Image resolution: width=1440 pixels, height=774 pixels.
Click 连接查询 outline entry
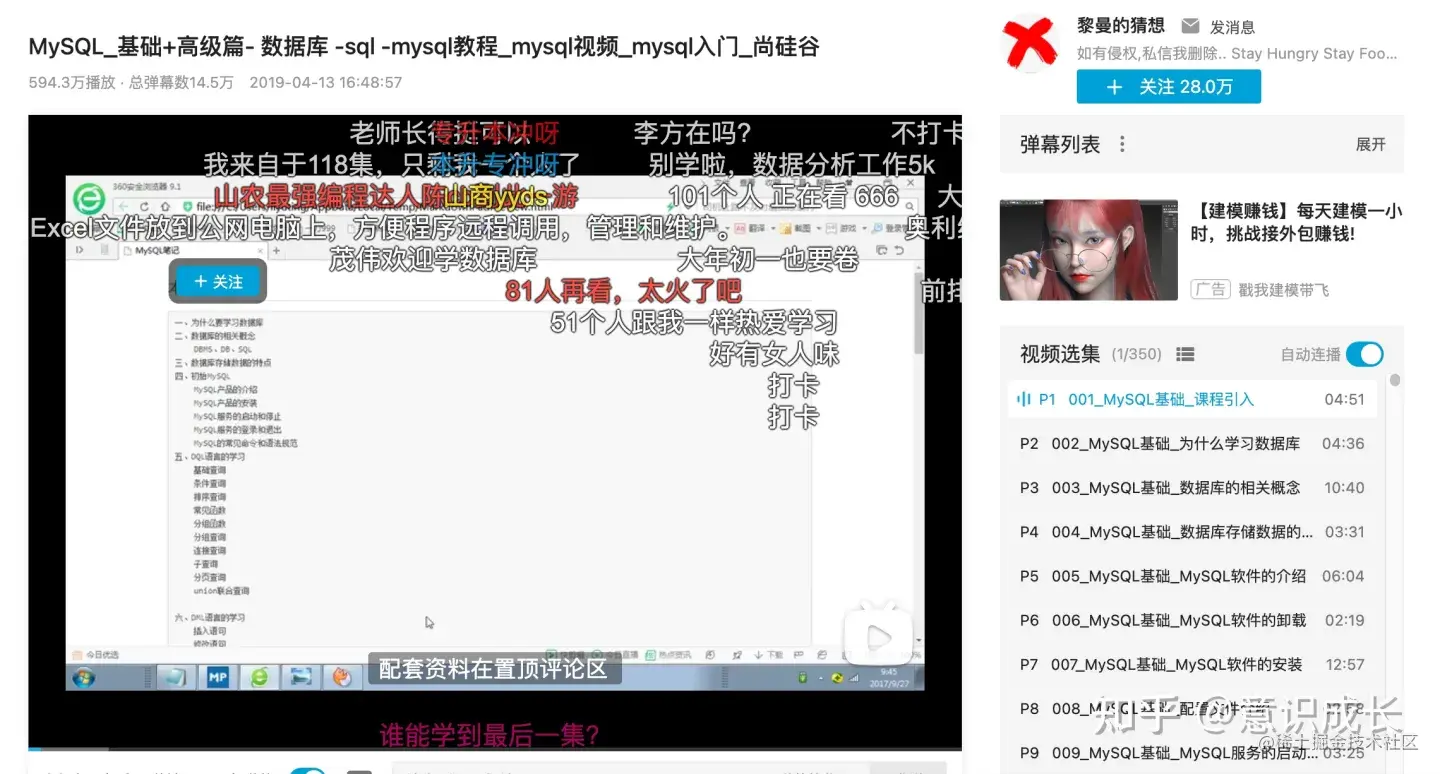tap(210, 551)
